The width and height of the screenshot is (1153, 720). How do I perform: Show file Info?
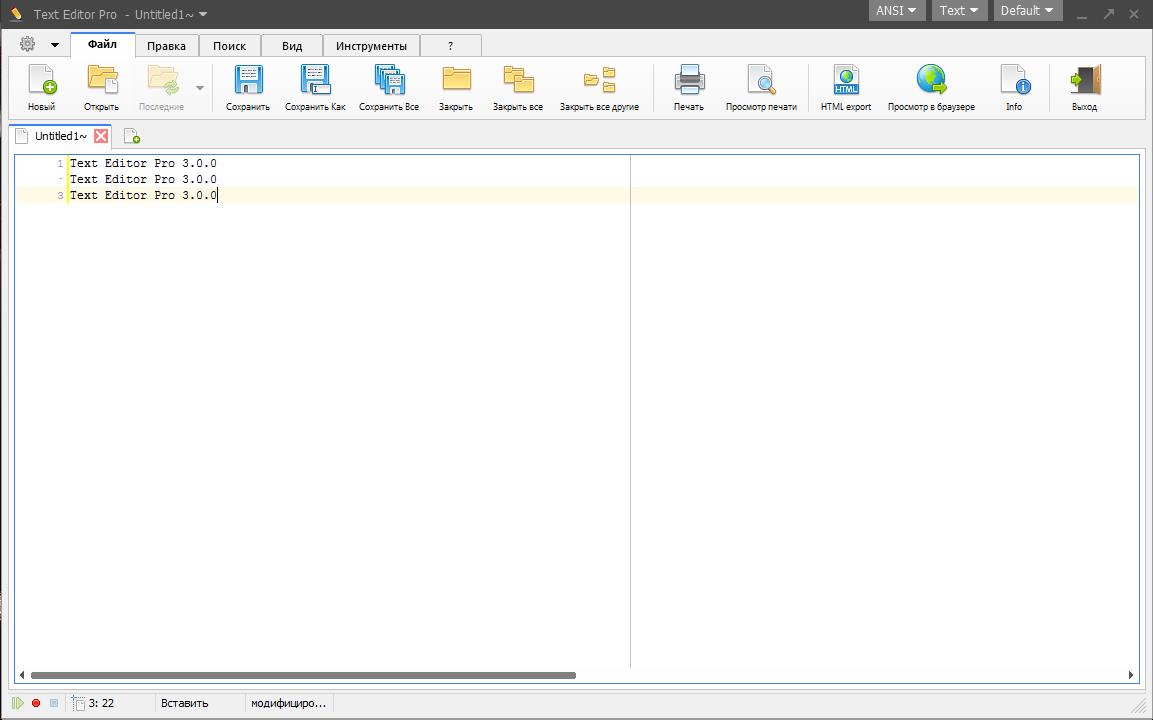(1014, 88)
